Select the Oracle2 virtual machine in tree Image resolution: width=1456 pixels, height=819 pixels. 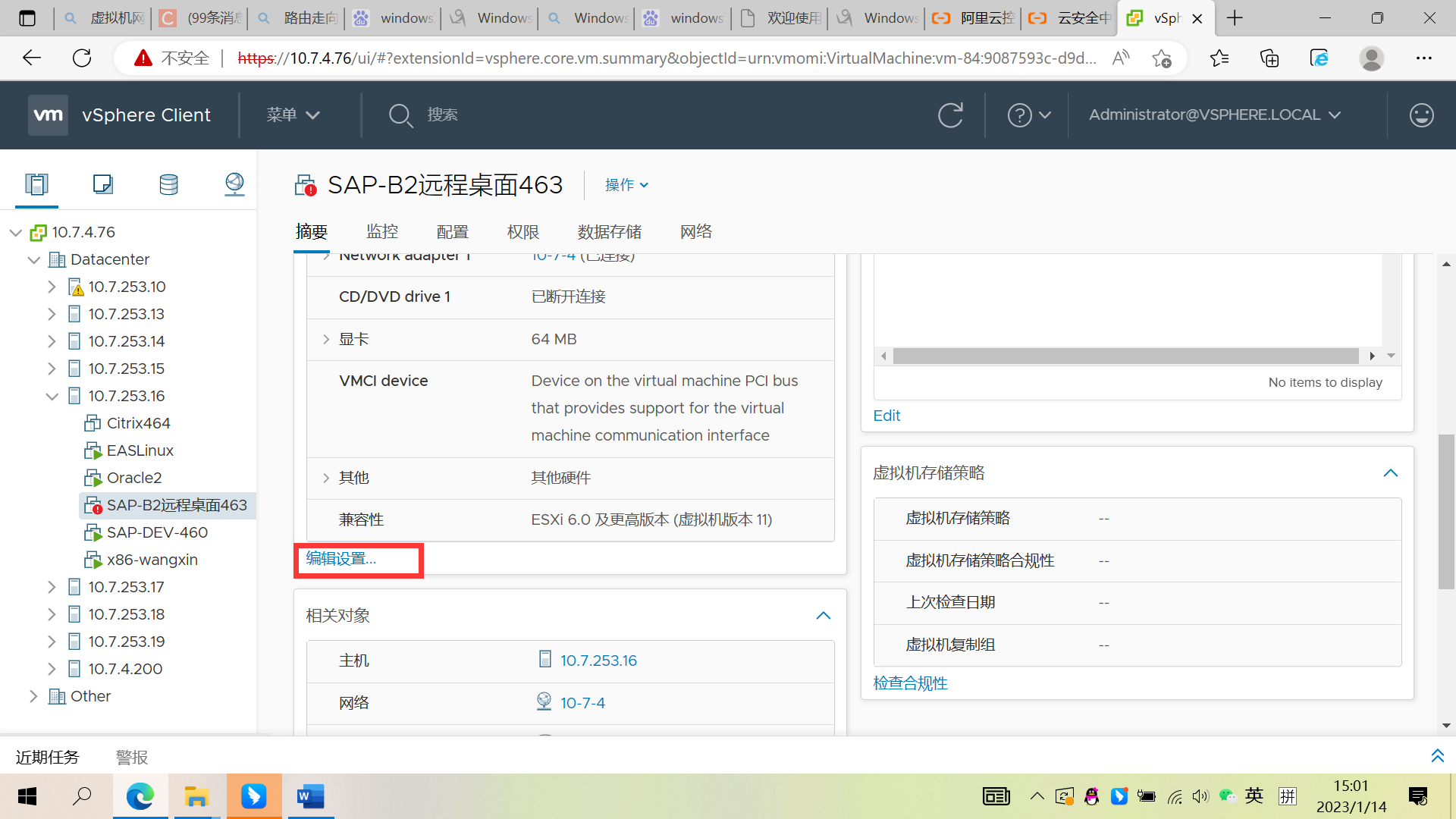pyautogui.click(x=134, y=478)
